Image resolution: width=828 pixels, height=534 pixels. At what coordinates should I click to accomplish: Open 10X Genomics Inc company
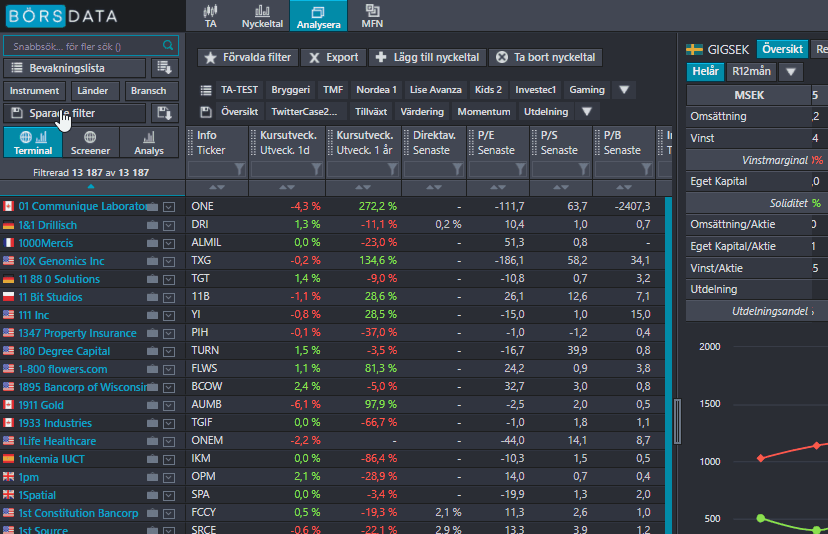(x=61, y=261)
